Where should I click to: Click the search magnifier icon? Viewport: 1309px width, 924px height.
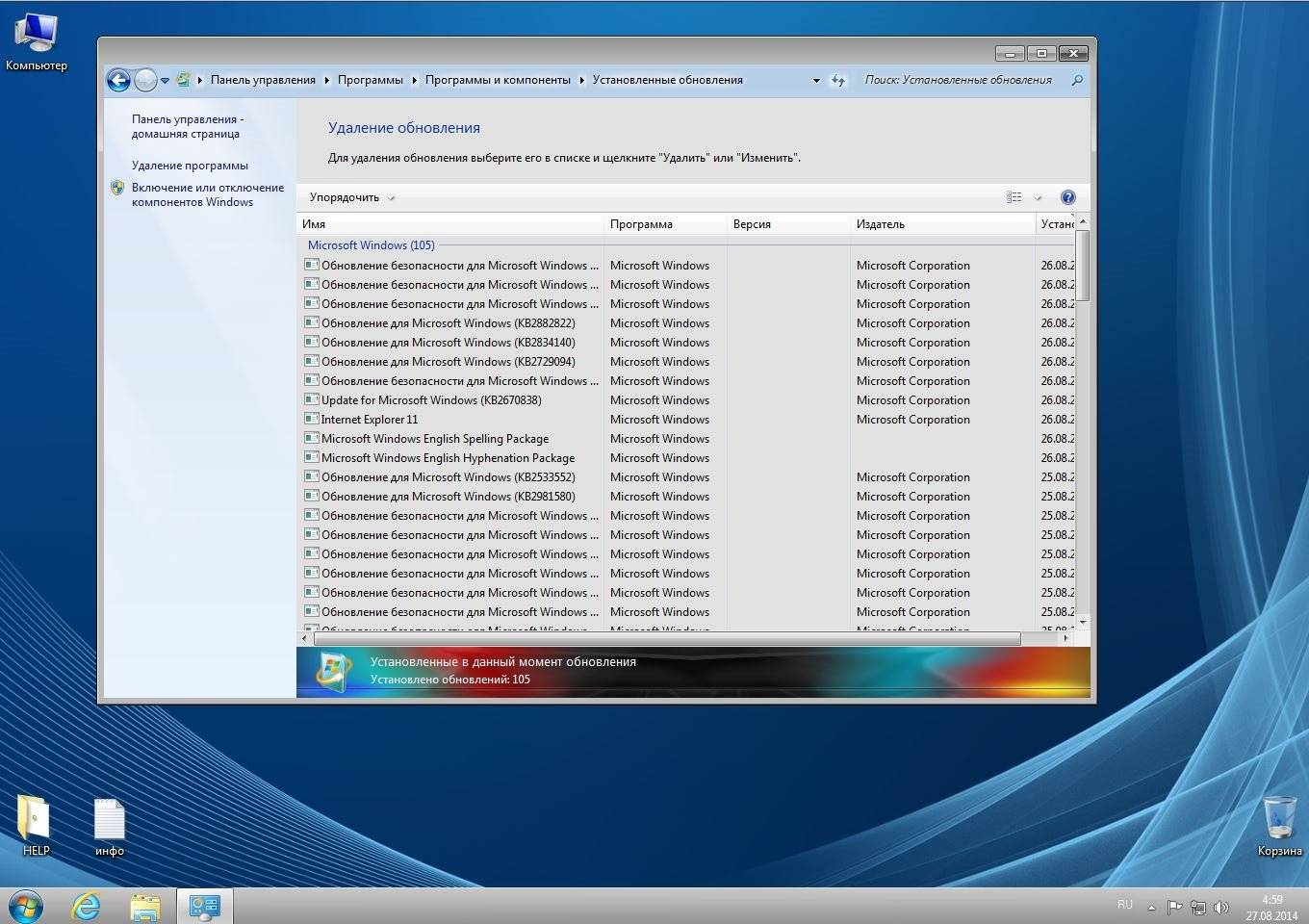(1077, 81)
